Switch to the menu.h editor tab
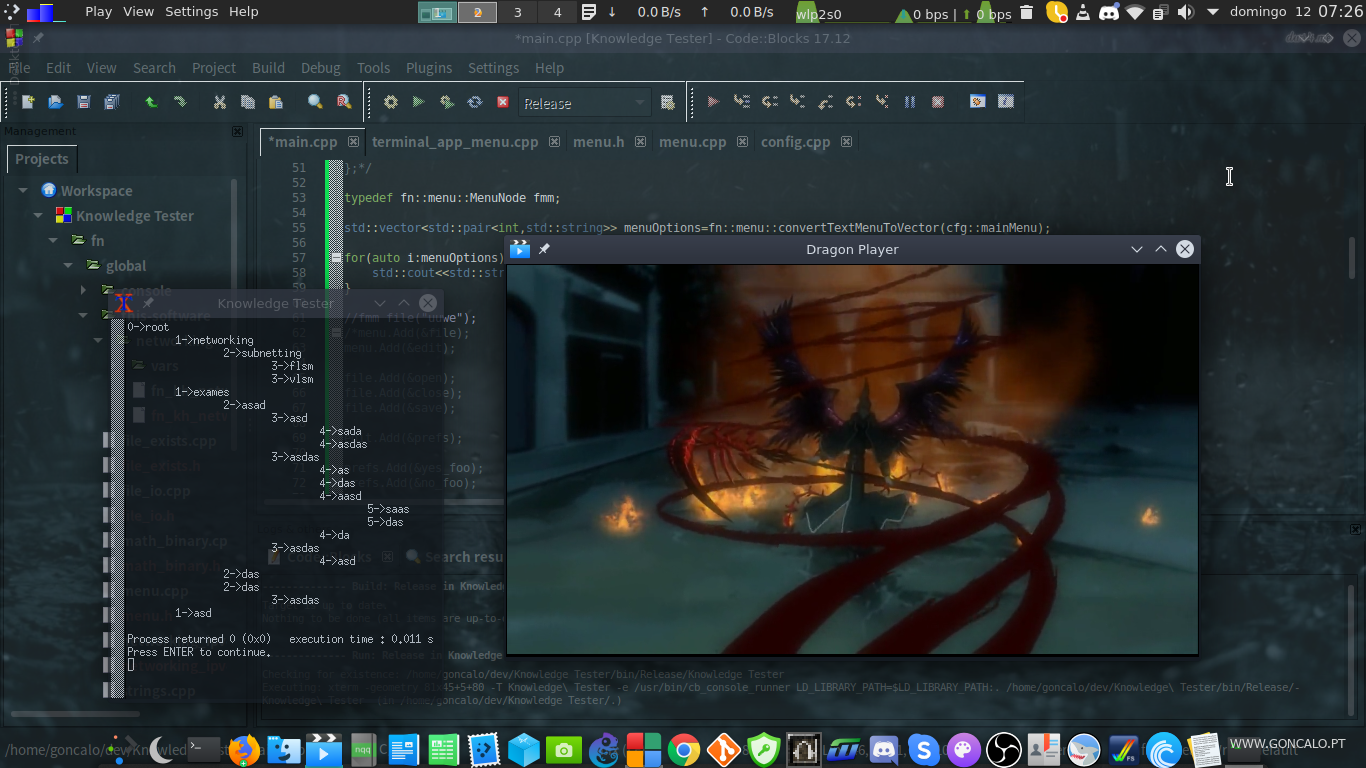Image resolution: width=1366 pixels, height=768 pixels. coord(598,142)
